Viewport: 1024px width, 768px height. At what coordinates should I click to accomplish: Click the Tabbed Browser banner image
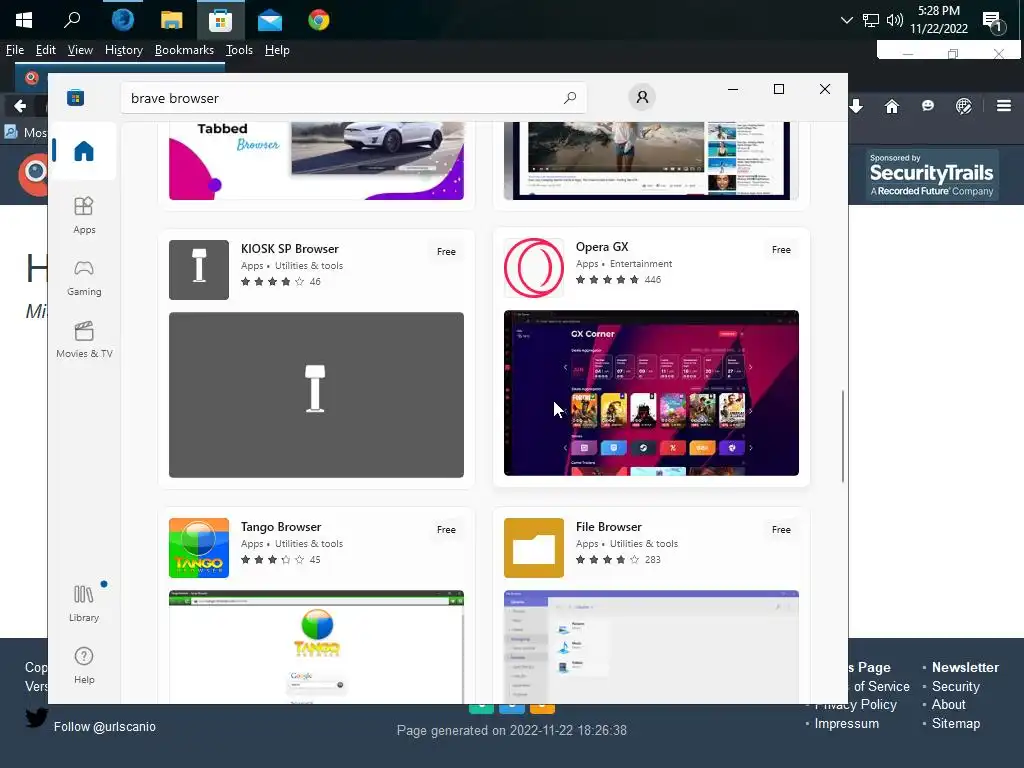pyautogui.click(x=316, y=161)
